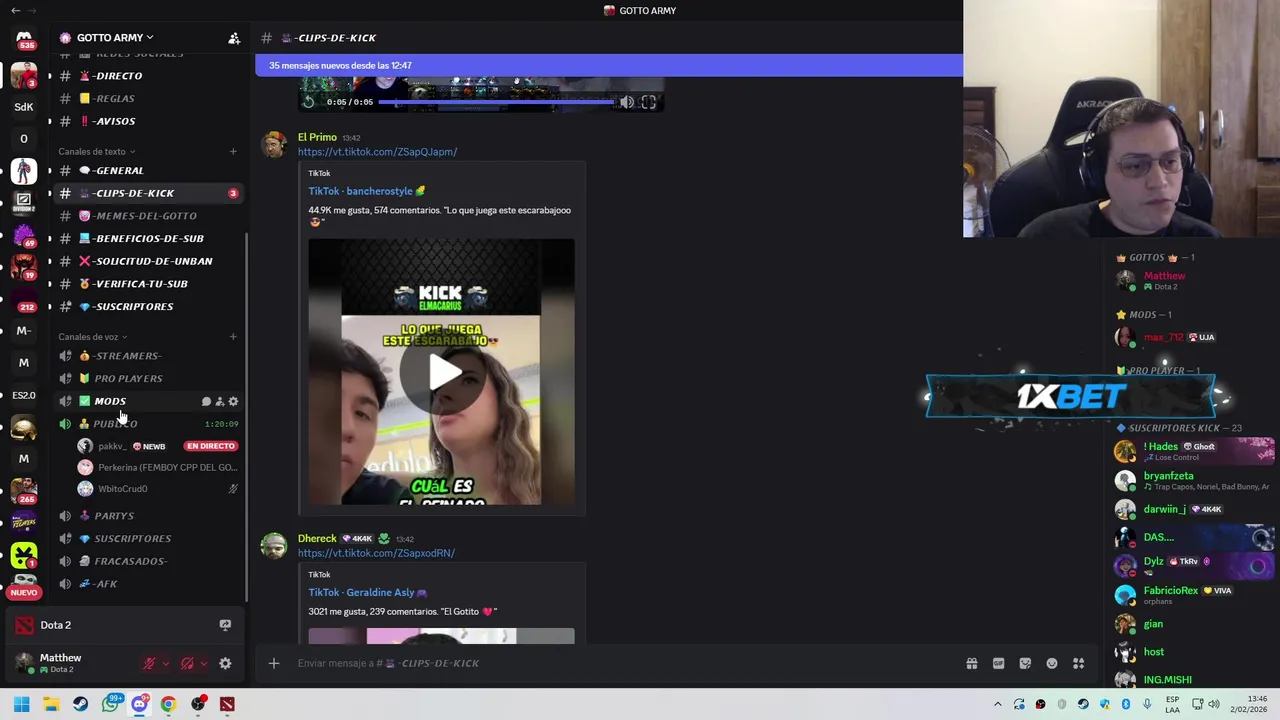
Task: Open OBS Studio from the taskbar
Action: pyautogui.click(x=198, y=704)
